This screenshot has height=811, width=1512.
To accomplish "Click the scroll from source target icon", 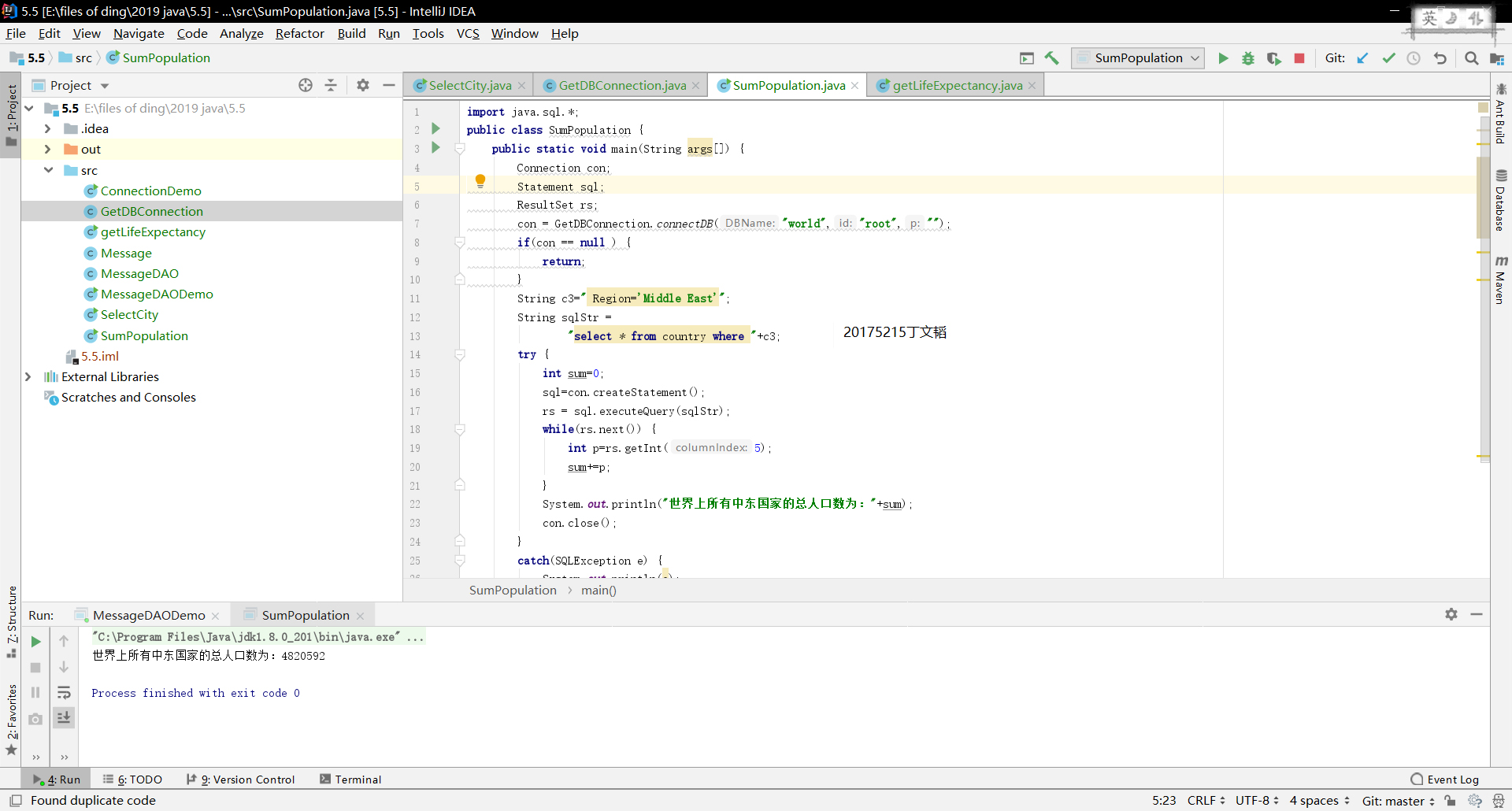I will tap(306, 85).
